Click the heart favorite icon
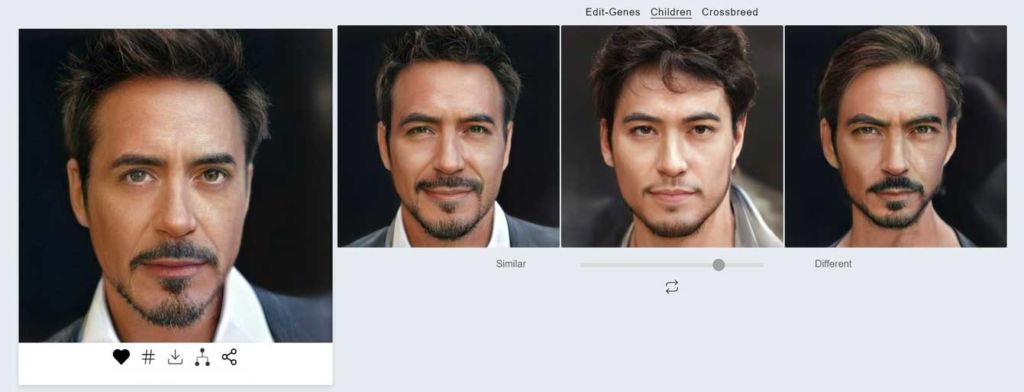 (x=121, y=357)
